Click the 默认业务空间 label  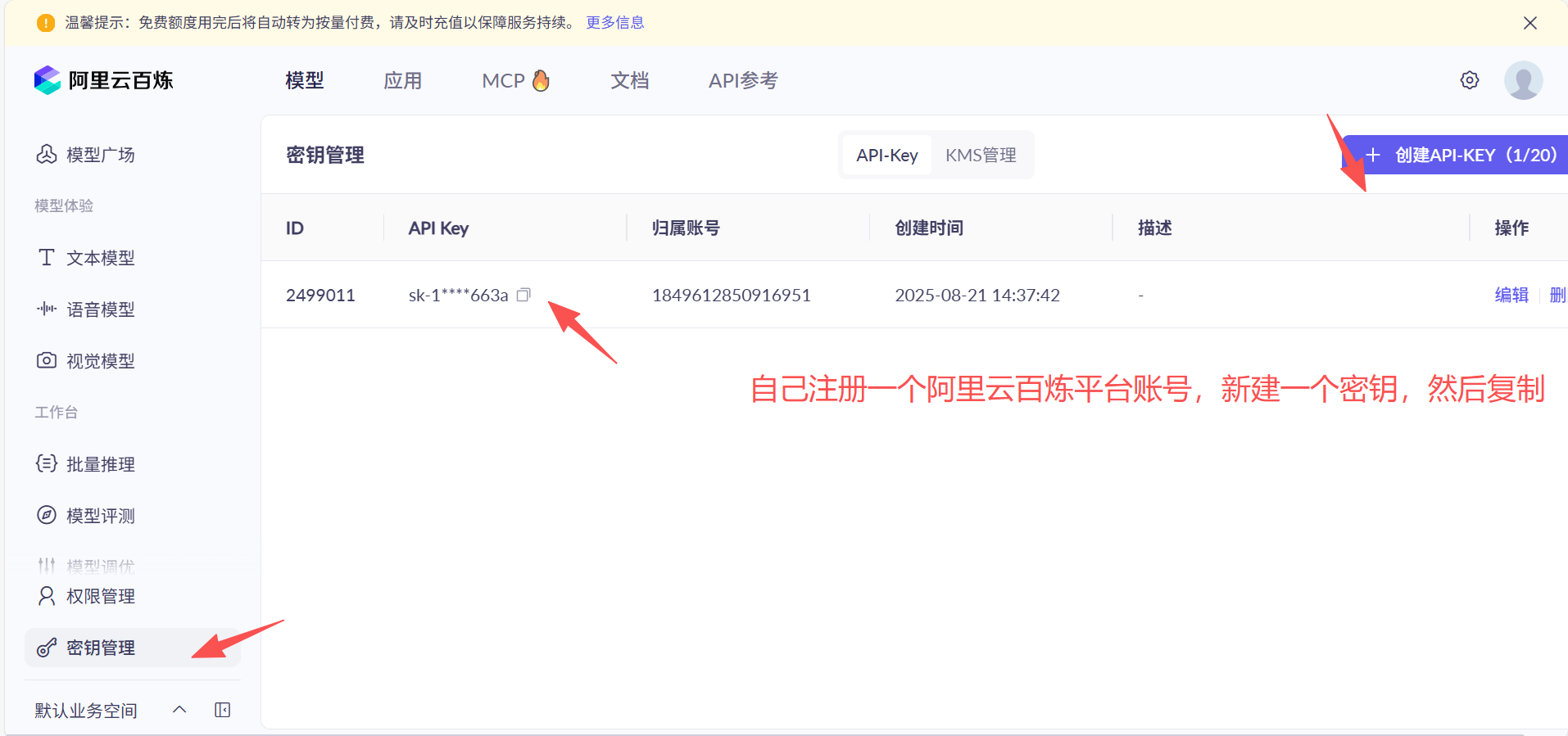pos(86,710)
